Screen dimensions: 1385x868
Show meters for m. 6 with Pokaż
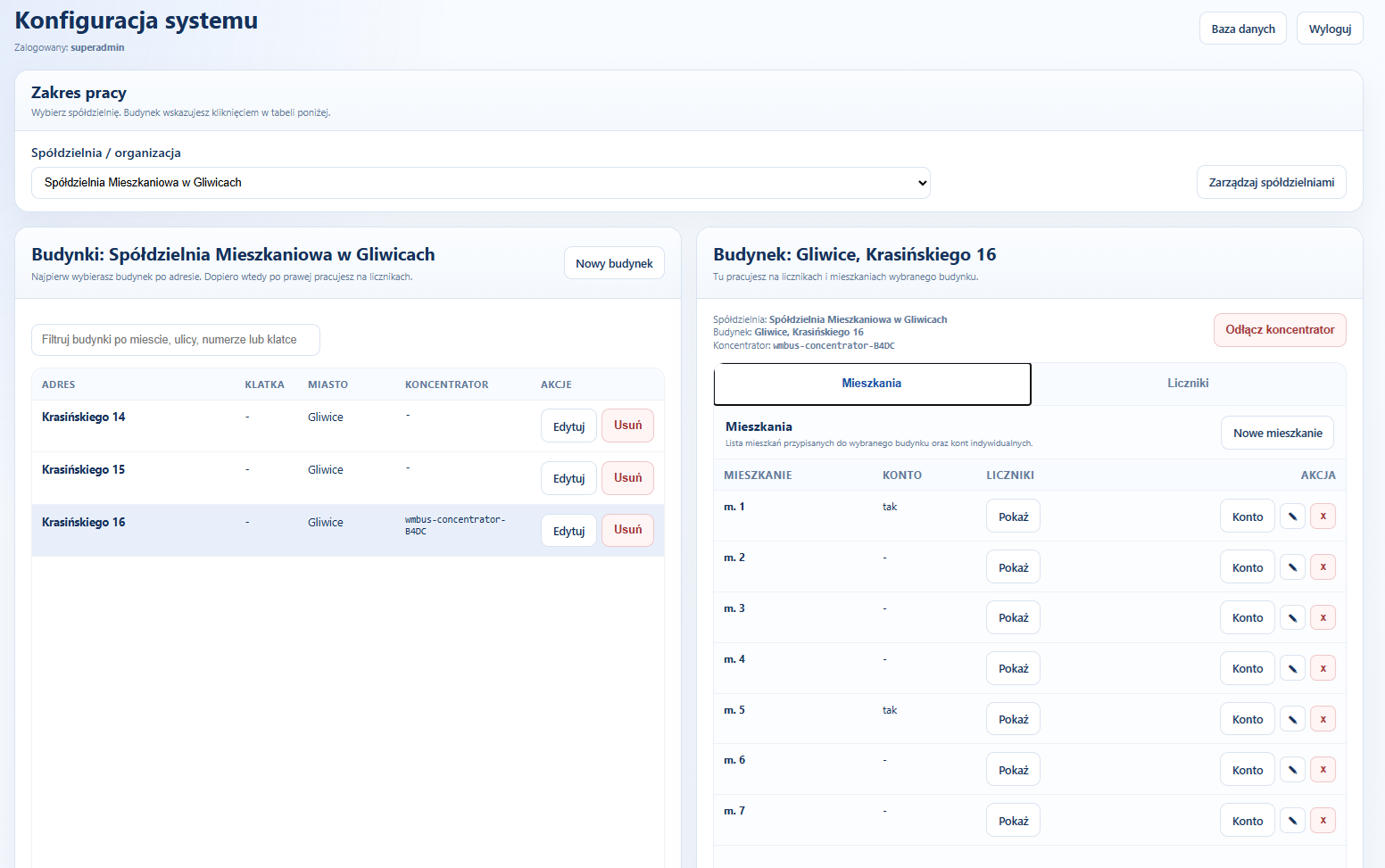[1013, 770]
